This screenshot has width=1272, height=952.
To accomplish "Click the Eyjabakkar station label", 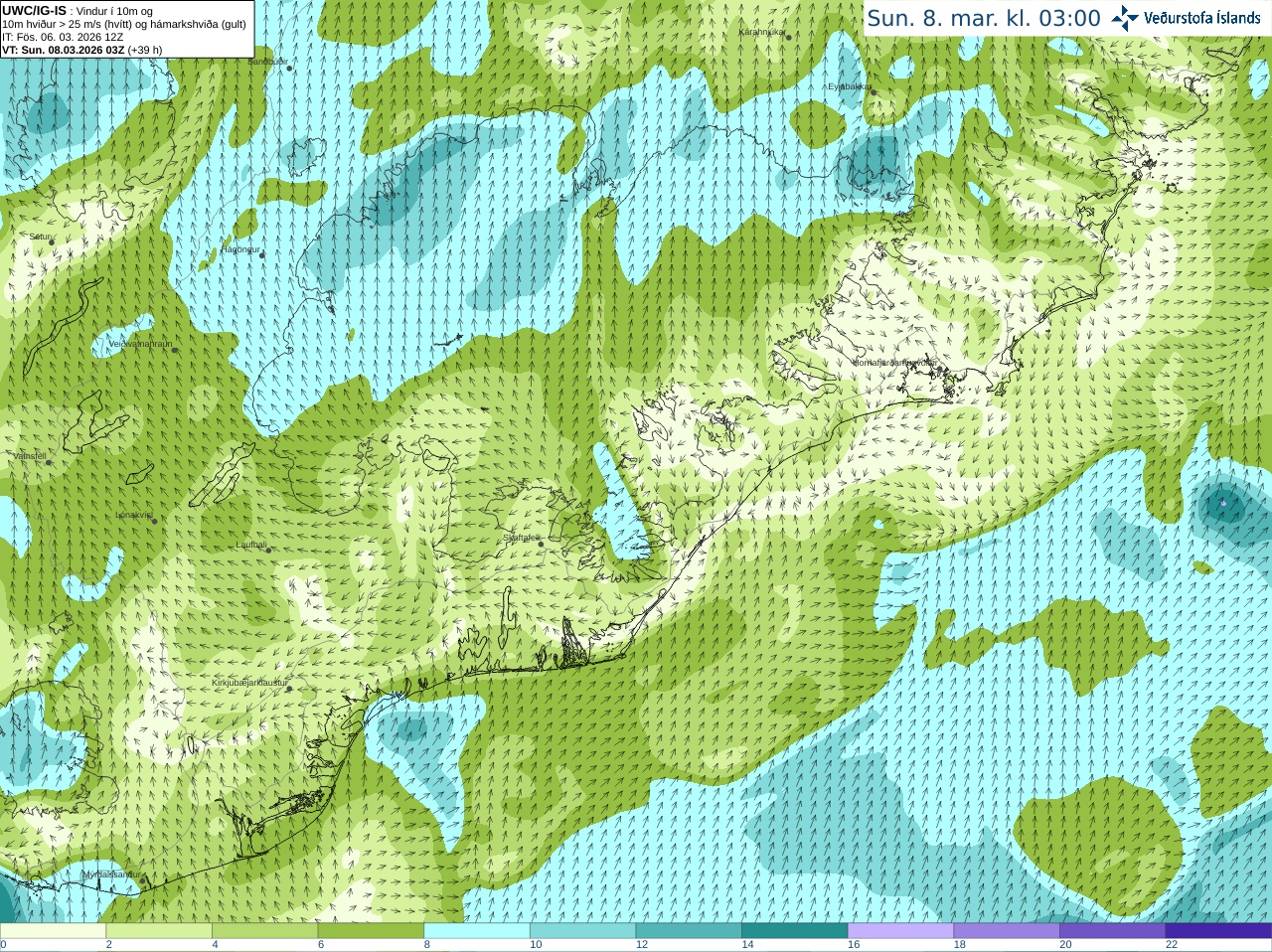I will coord(848,86).
